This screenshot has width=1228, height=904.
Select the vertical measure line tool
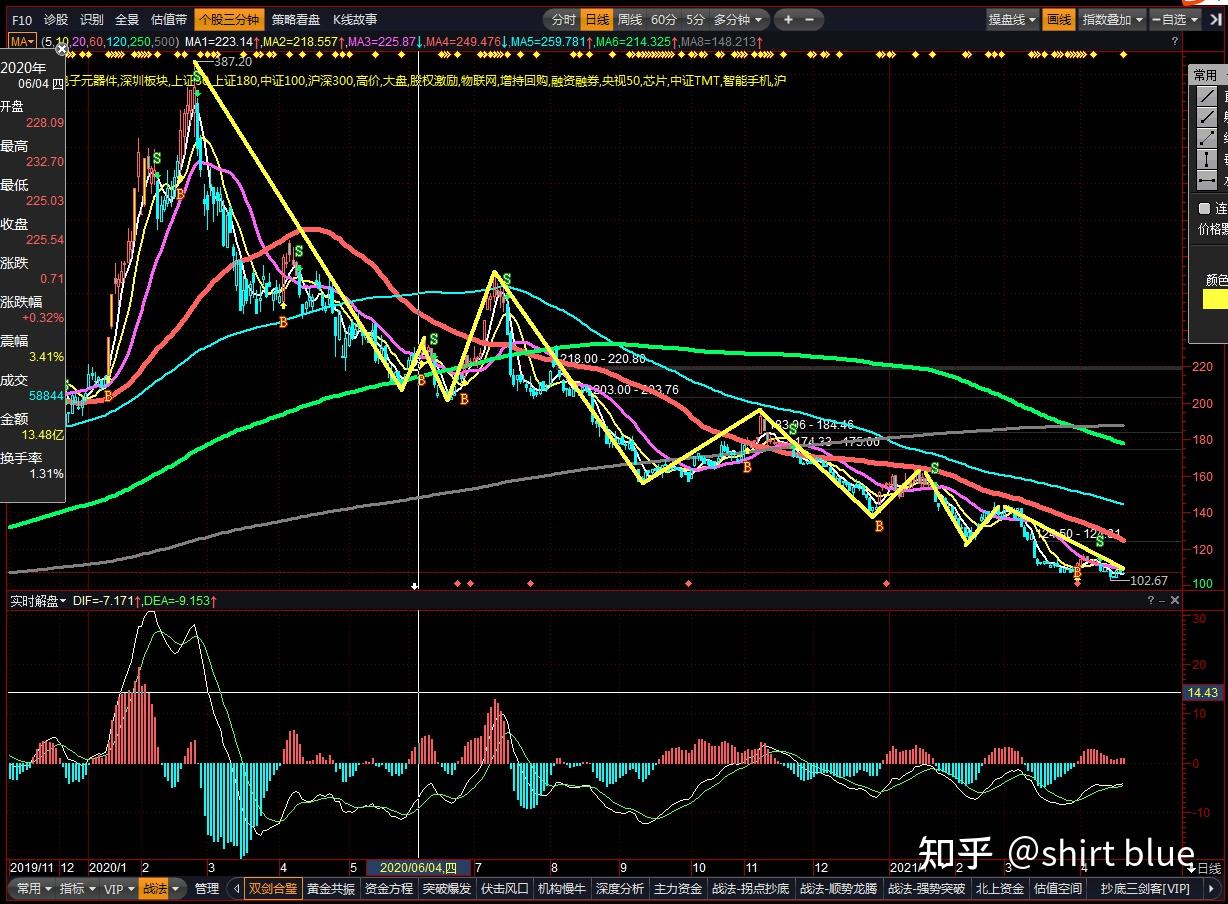(x=1207, y=159)
